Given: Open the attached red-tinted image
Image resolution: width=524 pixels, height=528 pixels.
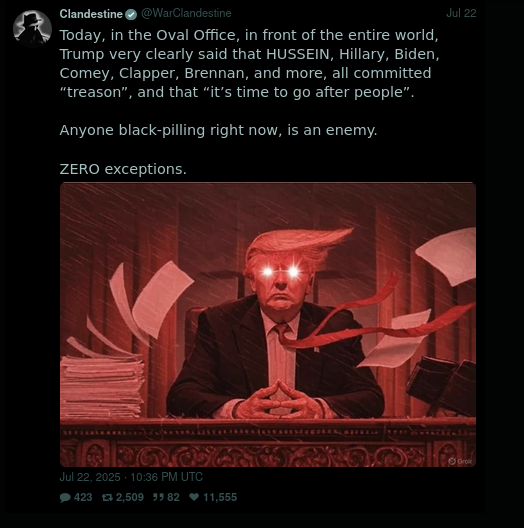Looking at the screenshot, I should [268, 324].
